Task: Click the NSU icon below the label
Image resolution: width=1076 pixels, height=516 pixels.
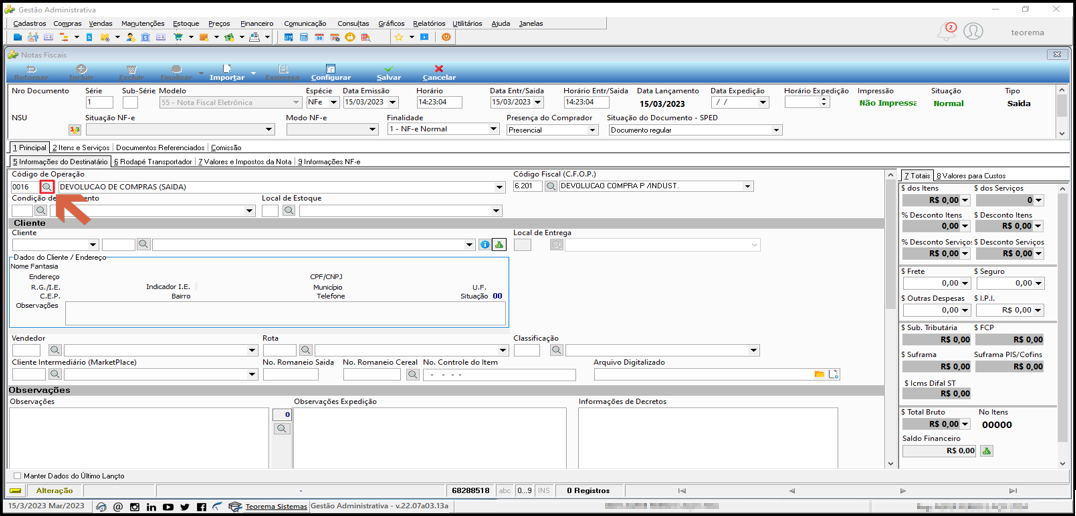Action: click(x=75, y=130)
